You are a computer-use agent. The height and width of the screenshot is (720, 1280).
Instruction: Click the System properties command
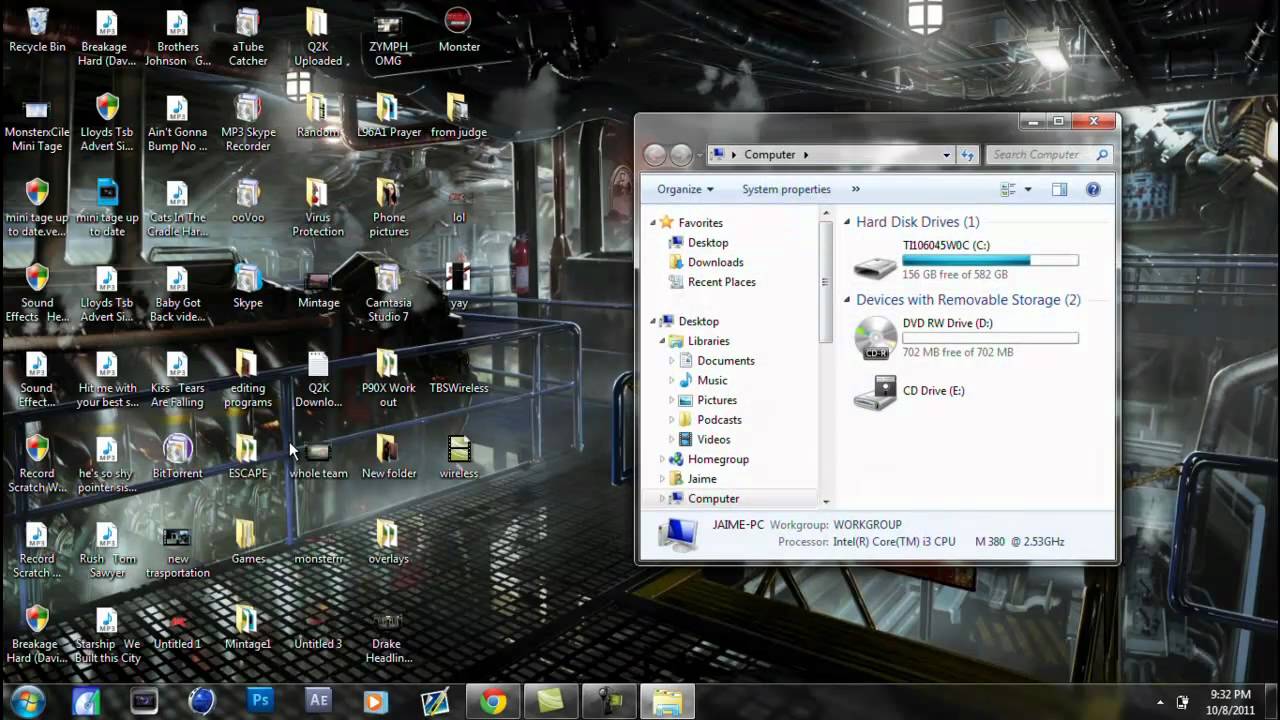(786, 189)
